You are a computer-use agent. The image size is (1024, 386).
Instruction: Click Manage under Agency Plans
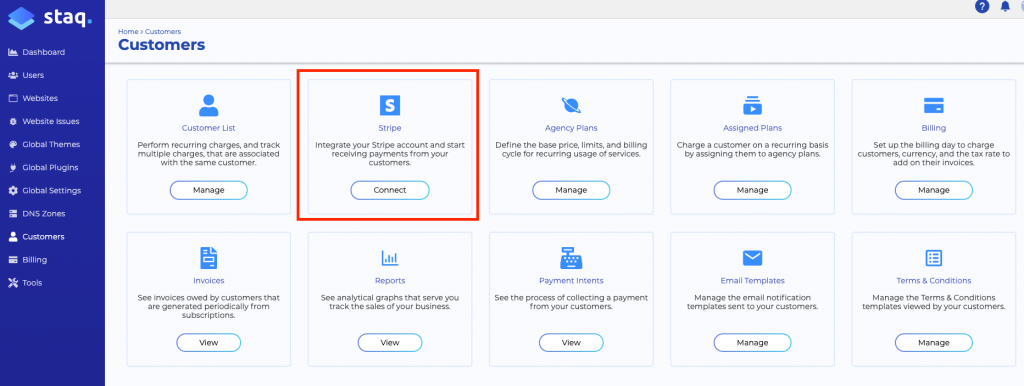[x=571, y=190]
